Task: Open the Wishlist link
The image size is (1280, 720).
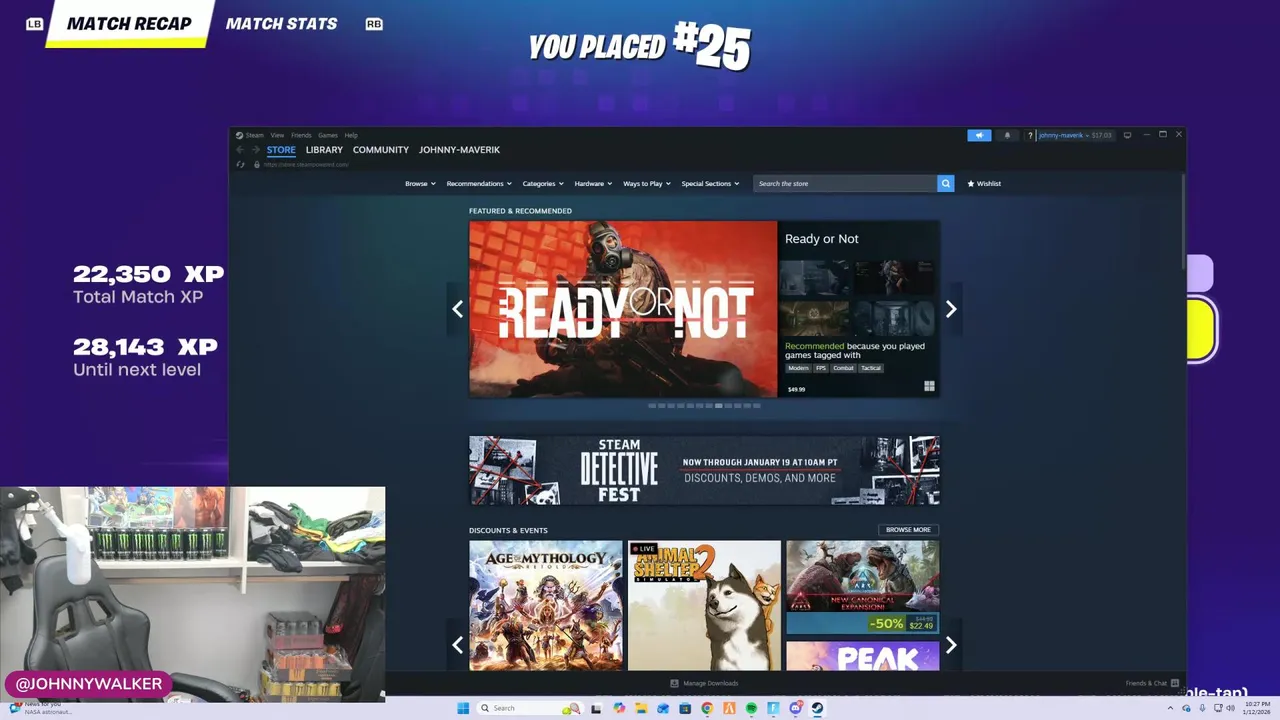Action: (x=984, y=184)
